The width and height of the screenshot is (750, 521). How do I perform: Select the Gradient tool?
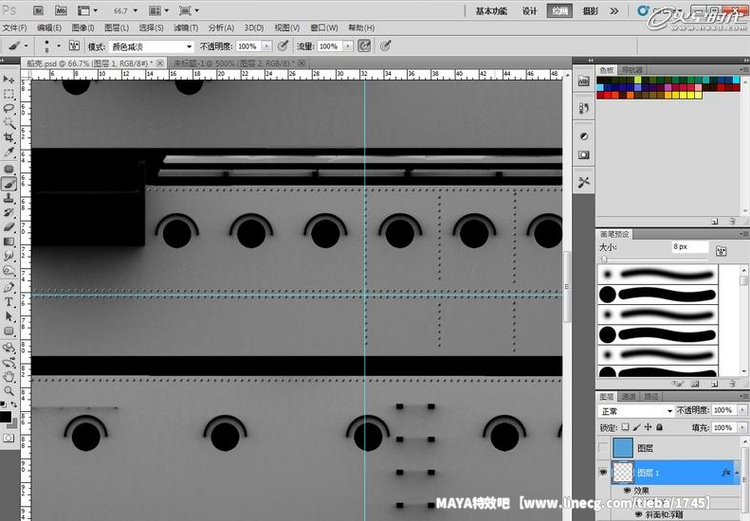point(9,242)
